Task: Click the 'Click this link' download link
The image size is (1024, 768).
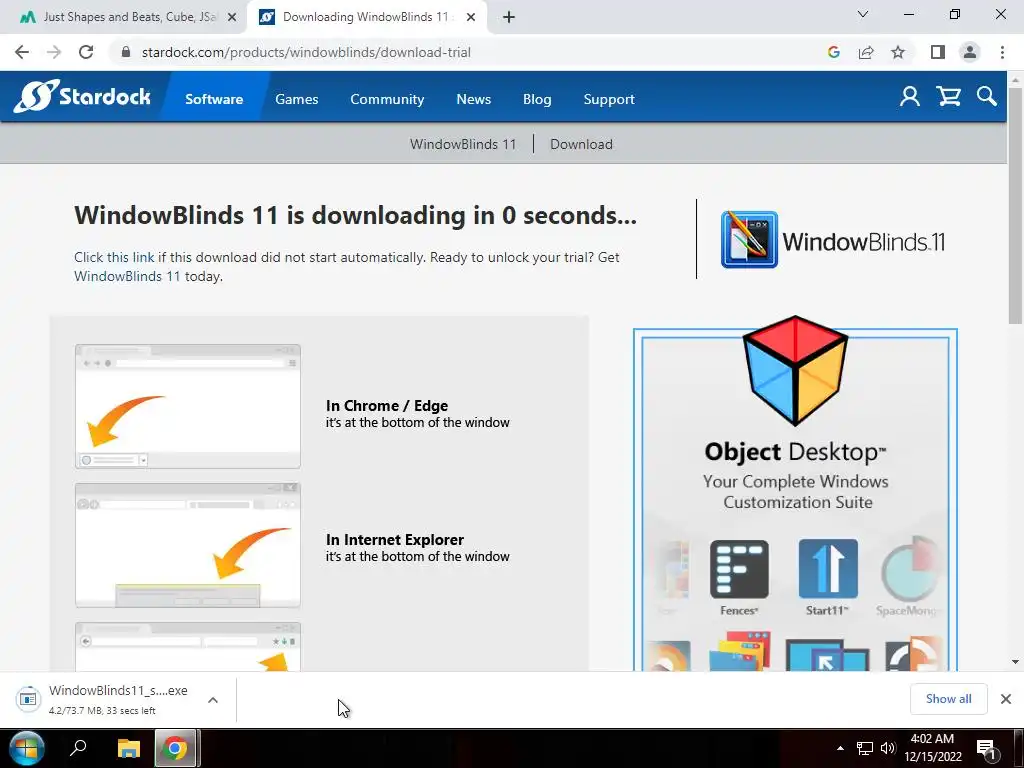Action: pyautogui.click(x=114, y=257)
